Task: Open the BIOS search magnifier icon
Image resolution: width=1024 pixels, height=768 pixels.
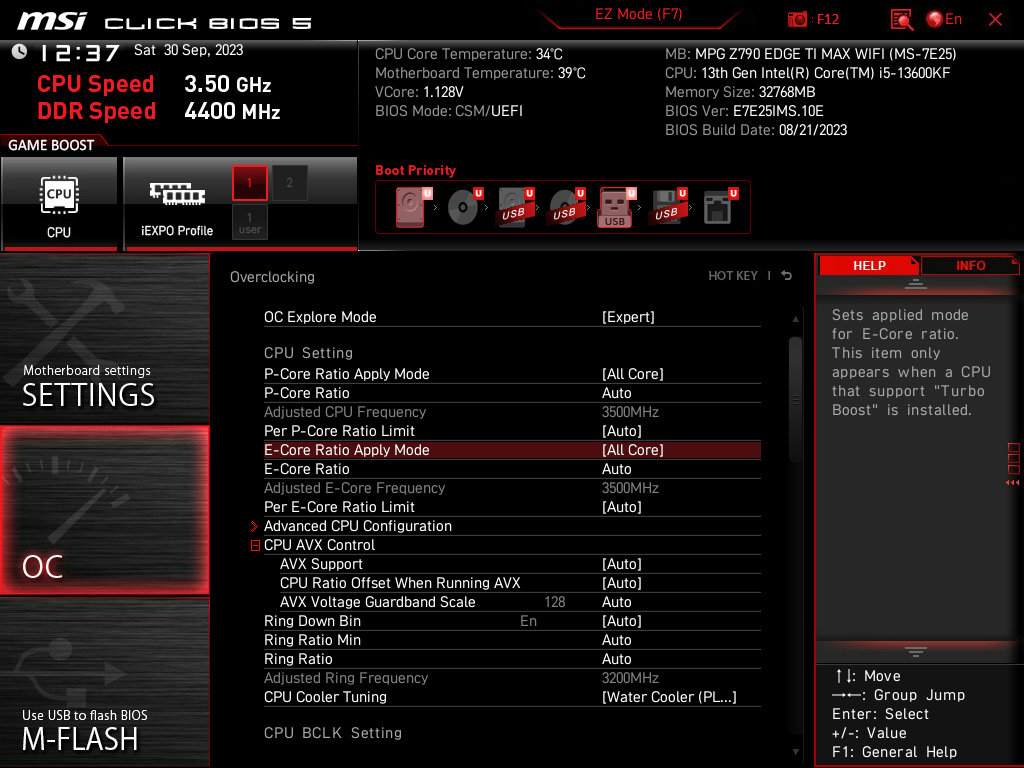Action: (901, 20)
